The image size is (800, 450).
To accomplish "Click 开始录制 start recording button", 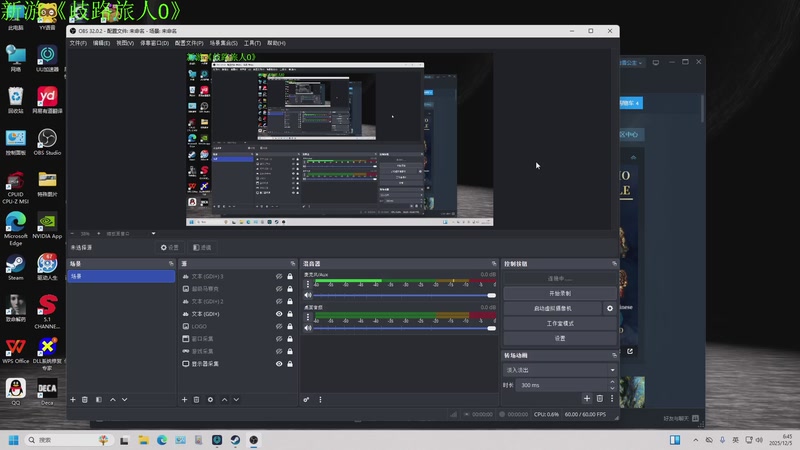I will 560,293.
